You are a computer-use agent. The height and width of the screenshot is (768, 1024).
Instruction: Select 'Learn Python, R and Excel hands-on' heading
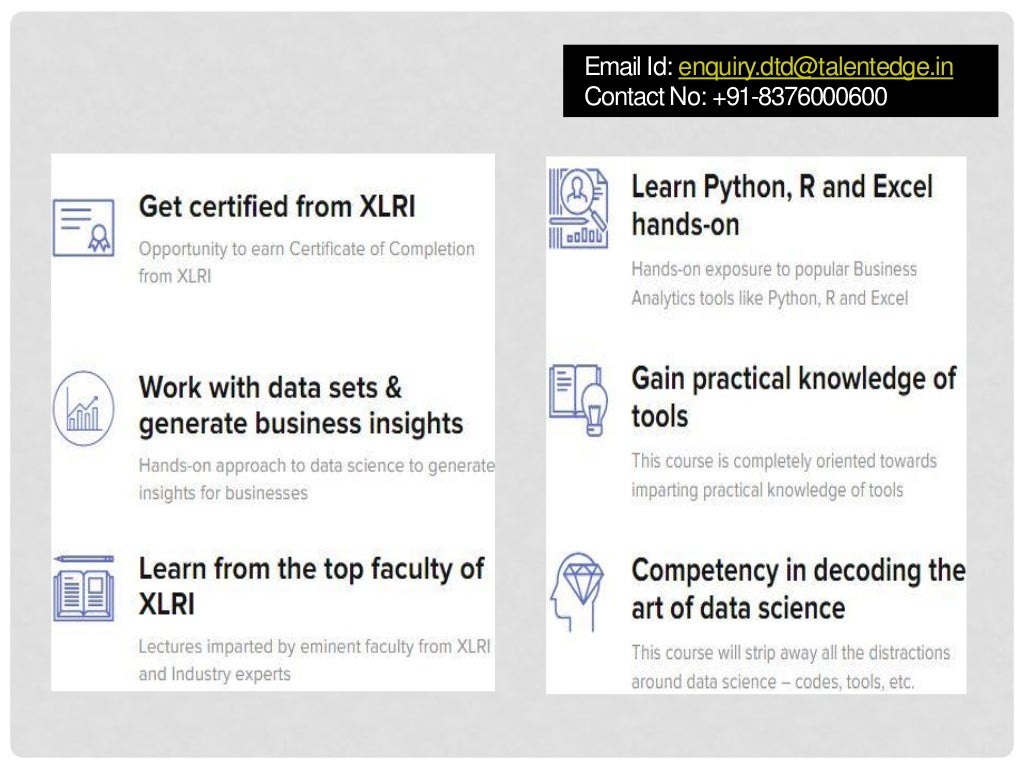[781, 205]
